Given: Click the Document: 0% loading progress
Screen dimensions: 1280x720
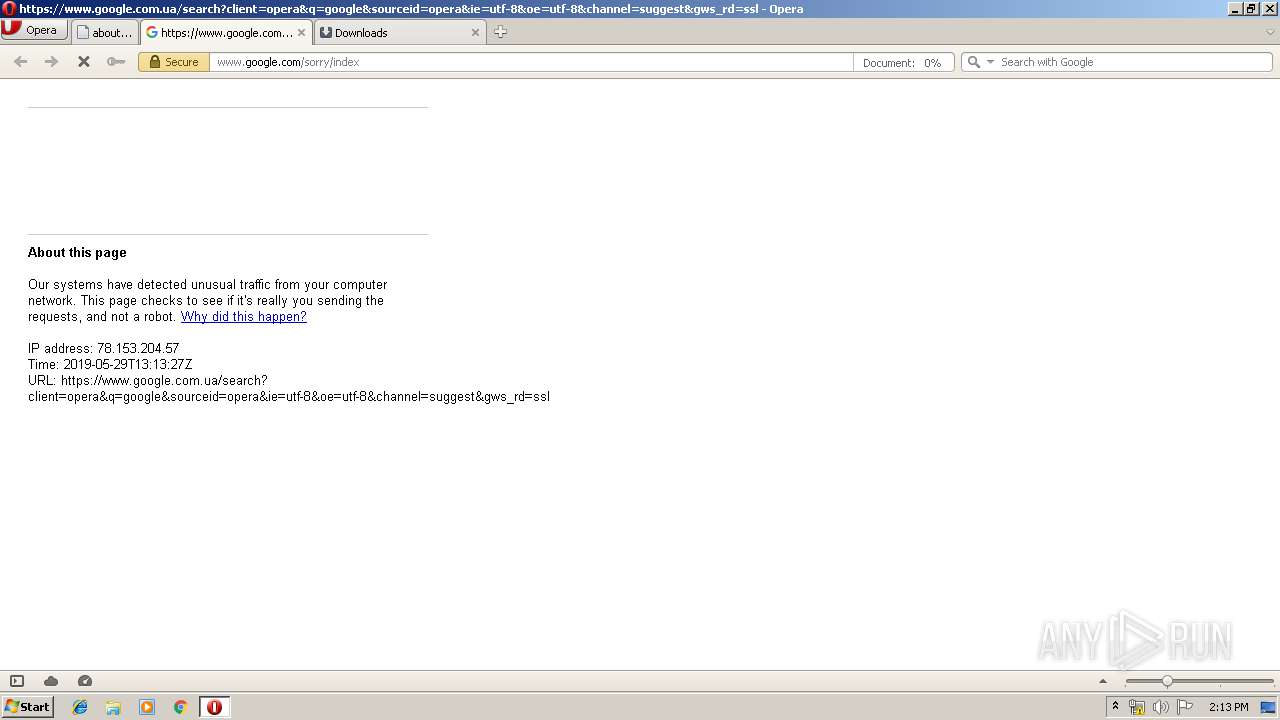Looking at the screenshot, I should click(903, 62).
